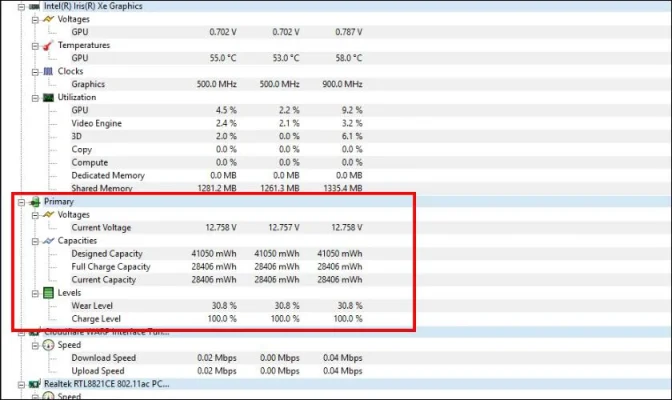Image resolution: width=672 pixels, height=400 pixels.
Task: Collapse the Utilization group
Action: (34, 97)
